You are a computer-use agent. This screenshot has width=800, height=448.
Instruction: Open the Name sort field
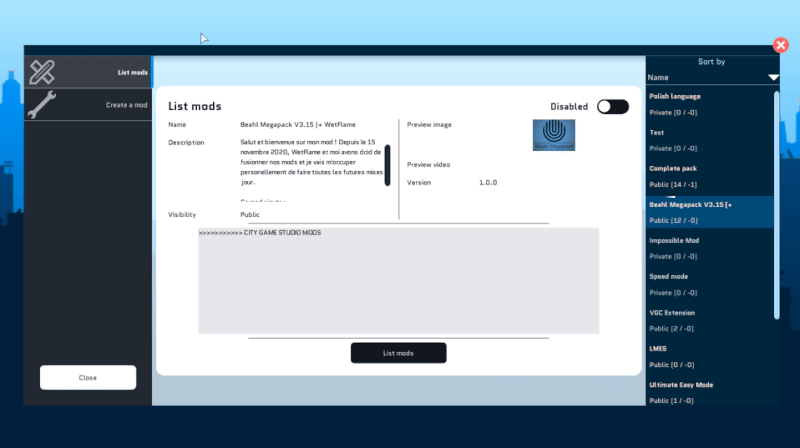705,77
